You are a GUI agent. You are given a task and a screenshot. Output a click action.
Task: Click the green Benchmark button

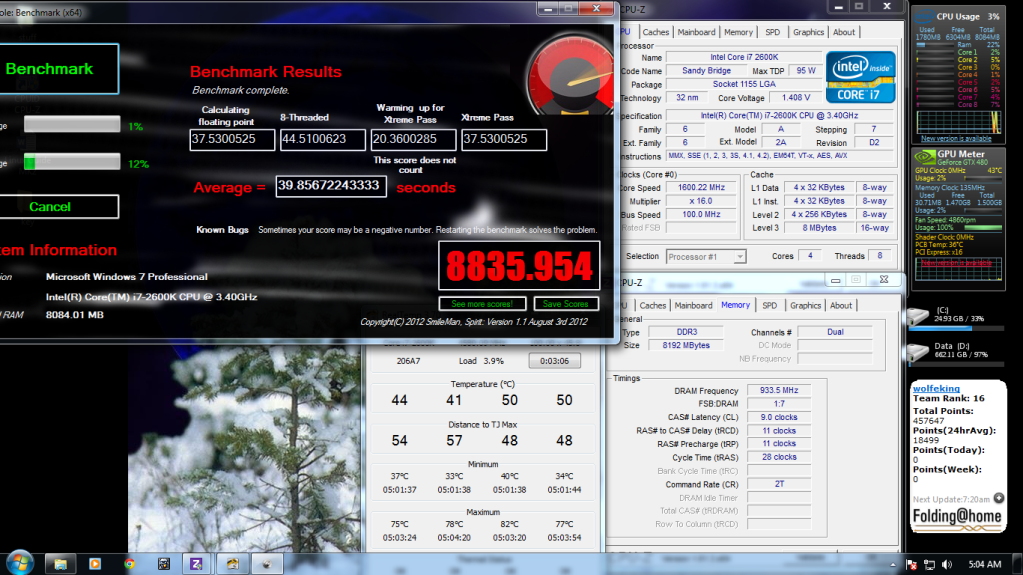59,69
